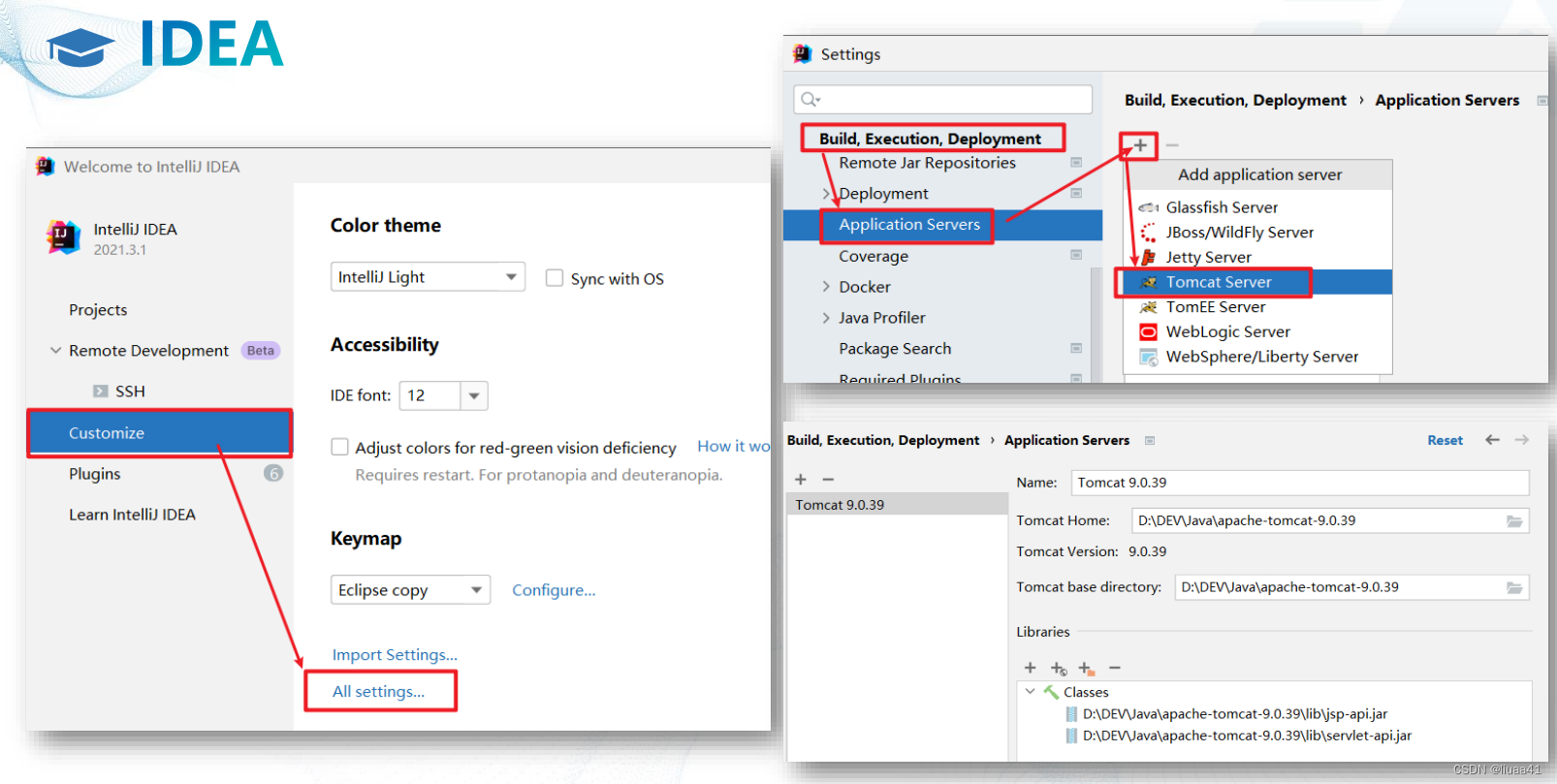
Task: Expand the Java Profiler tree node
Action: point(826,318)
